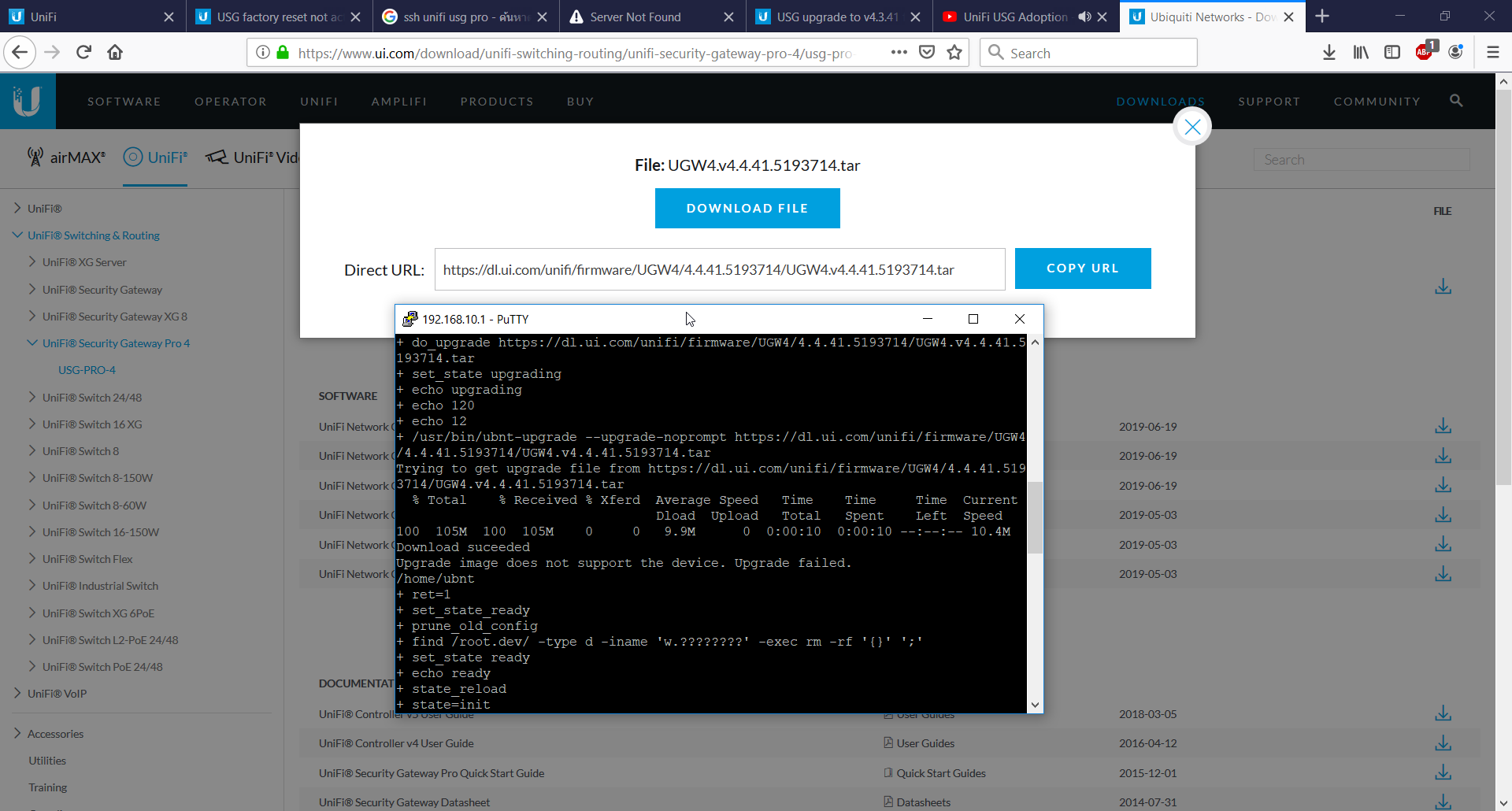The image size is (1512, 811).
Task: Open the site search magnifier icon
Action: tap(1456, 101)
